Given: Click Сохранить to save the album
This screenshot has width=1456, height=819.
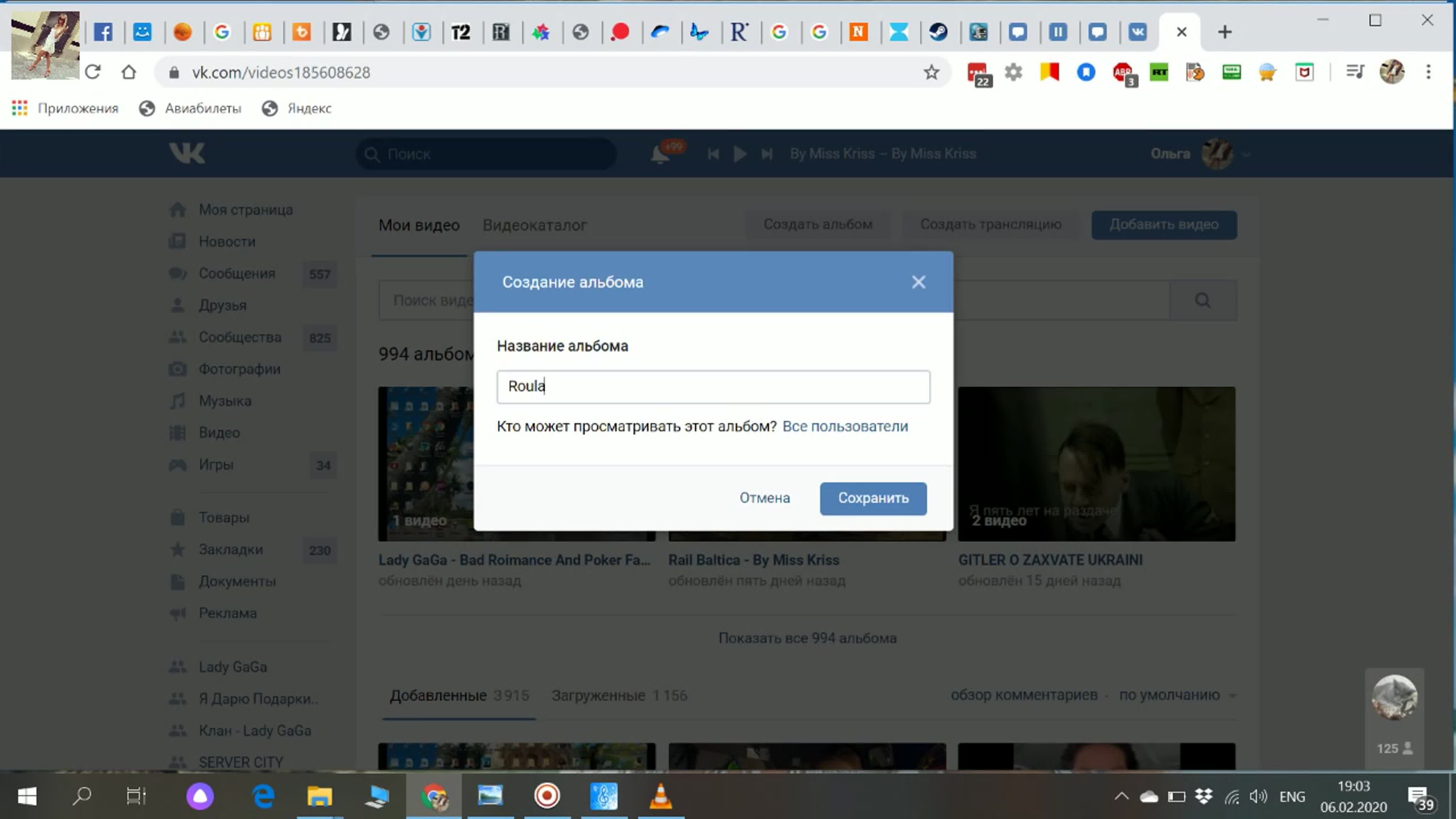Looking at the screenshot, I should [873, 498].
